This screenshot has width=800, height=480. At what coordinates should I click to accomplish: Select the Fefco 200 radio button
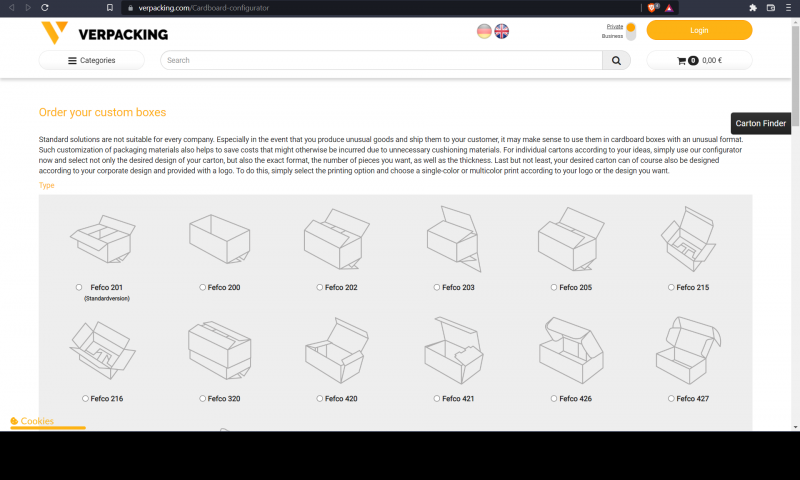tap(203, 287)
